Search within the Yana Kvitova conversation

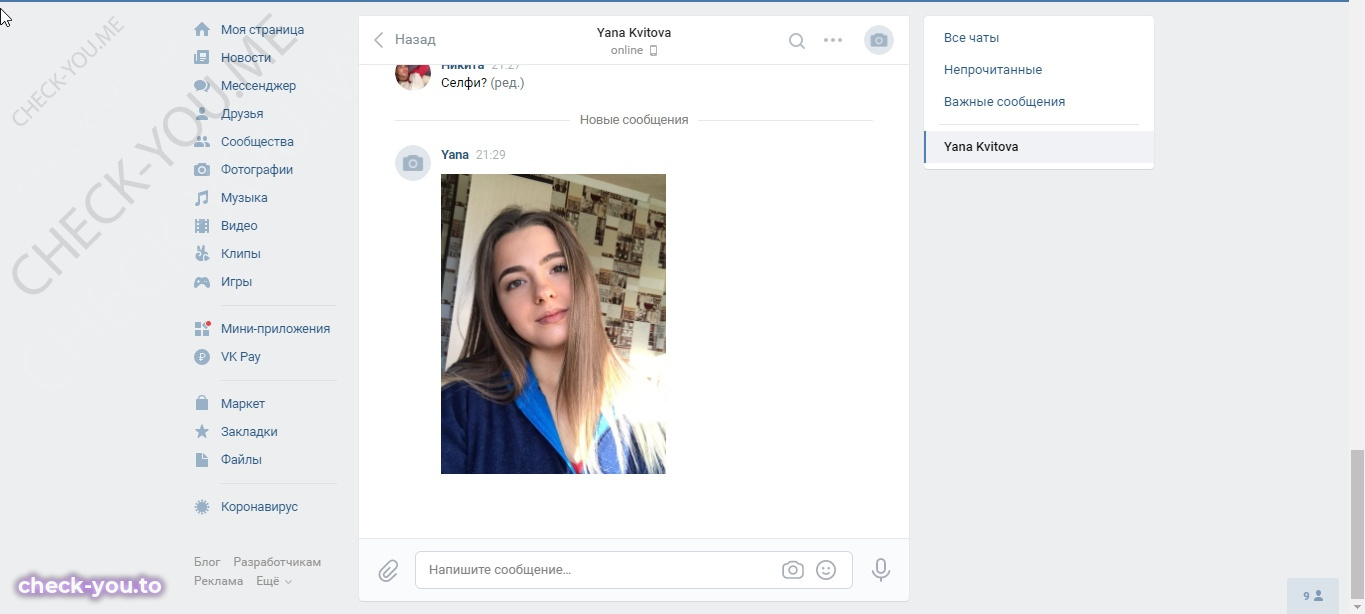point(797,41)
